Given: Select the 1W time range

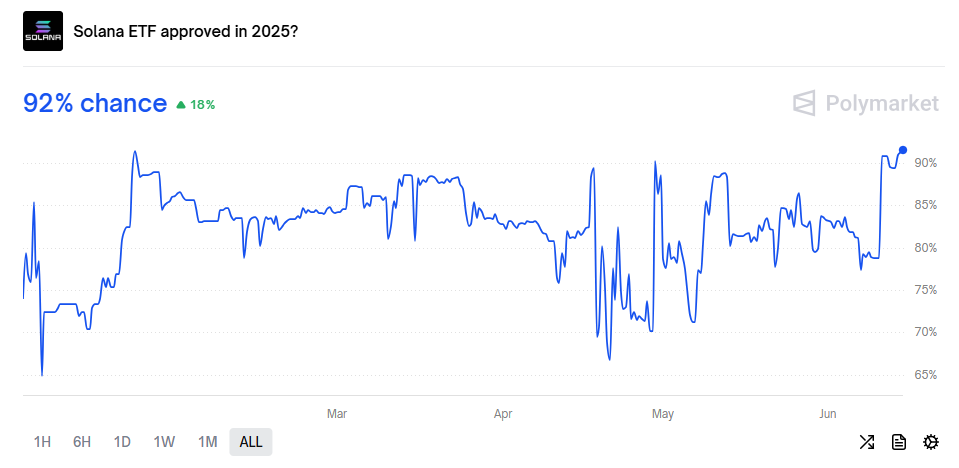Looking at the screenshot, I should 165,442.
